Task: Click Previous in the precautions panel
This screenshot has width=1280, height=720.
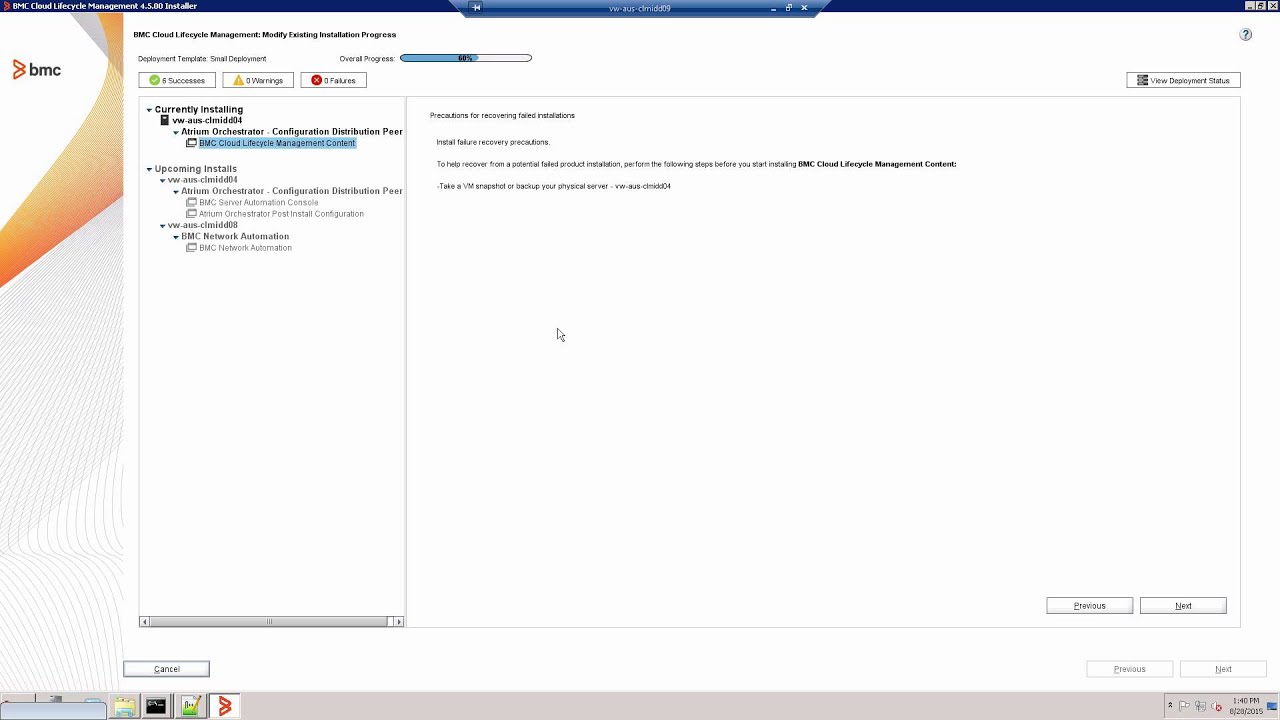Action: tap(1090, 606)
